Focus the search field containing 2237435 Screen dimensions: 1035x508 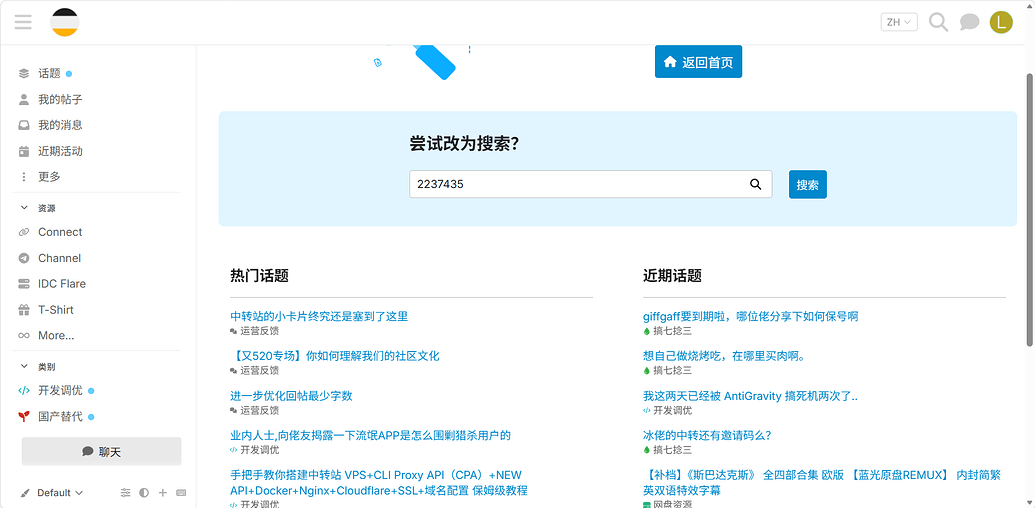pyautogui.click(x=591, y=184)
